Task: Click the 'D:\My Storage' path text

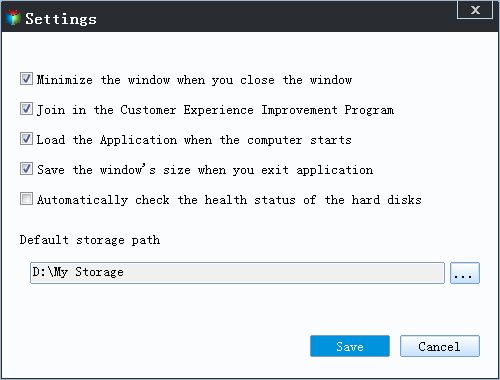Action: (78, 272)
